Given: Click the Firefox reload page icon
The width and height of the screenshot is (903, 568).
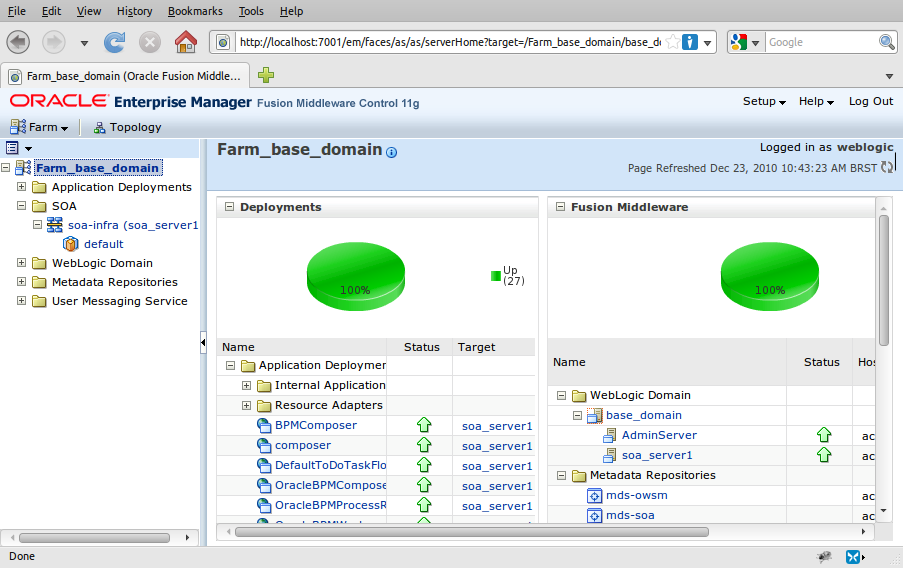Looking at the screenshot, I should pos(115,42).
